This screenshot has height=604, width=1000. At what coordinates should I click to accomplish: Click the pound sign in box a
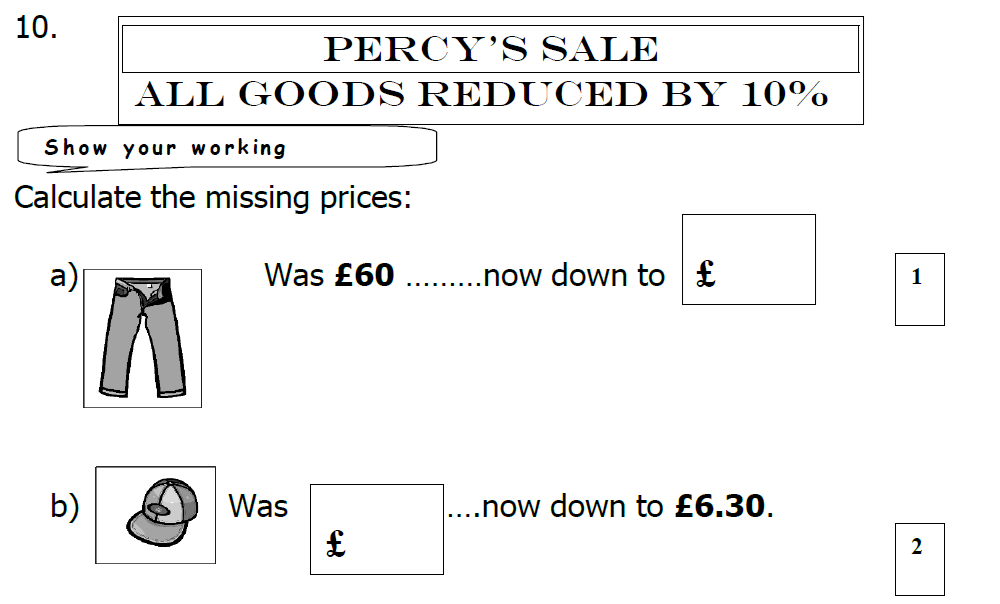(705, 274)
